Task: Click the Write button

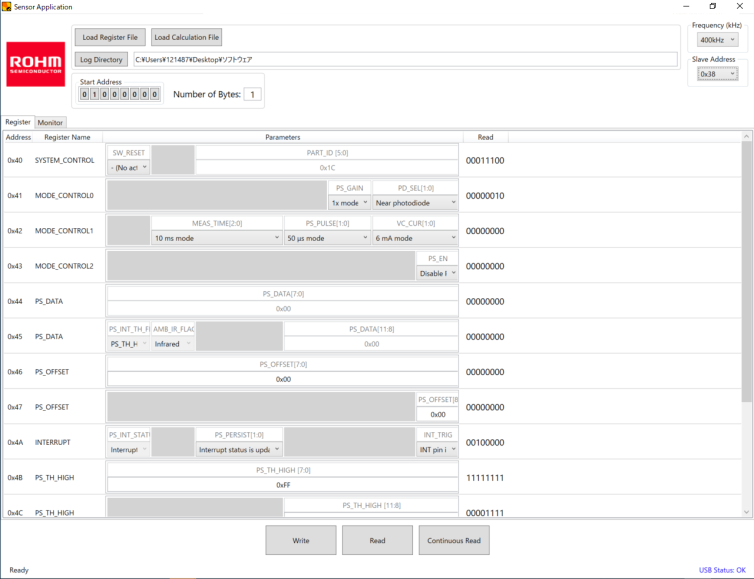Action: point(300,540)
